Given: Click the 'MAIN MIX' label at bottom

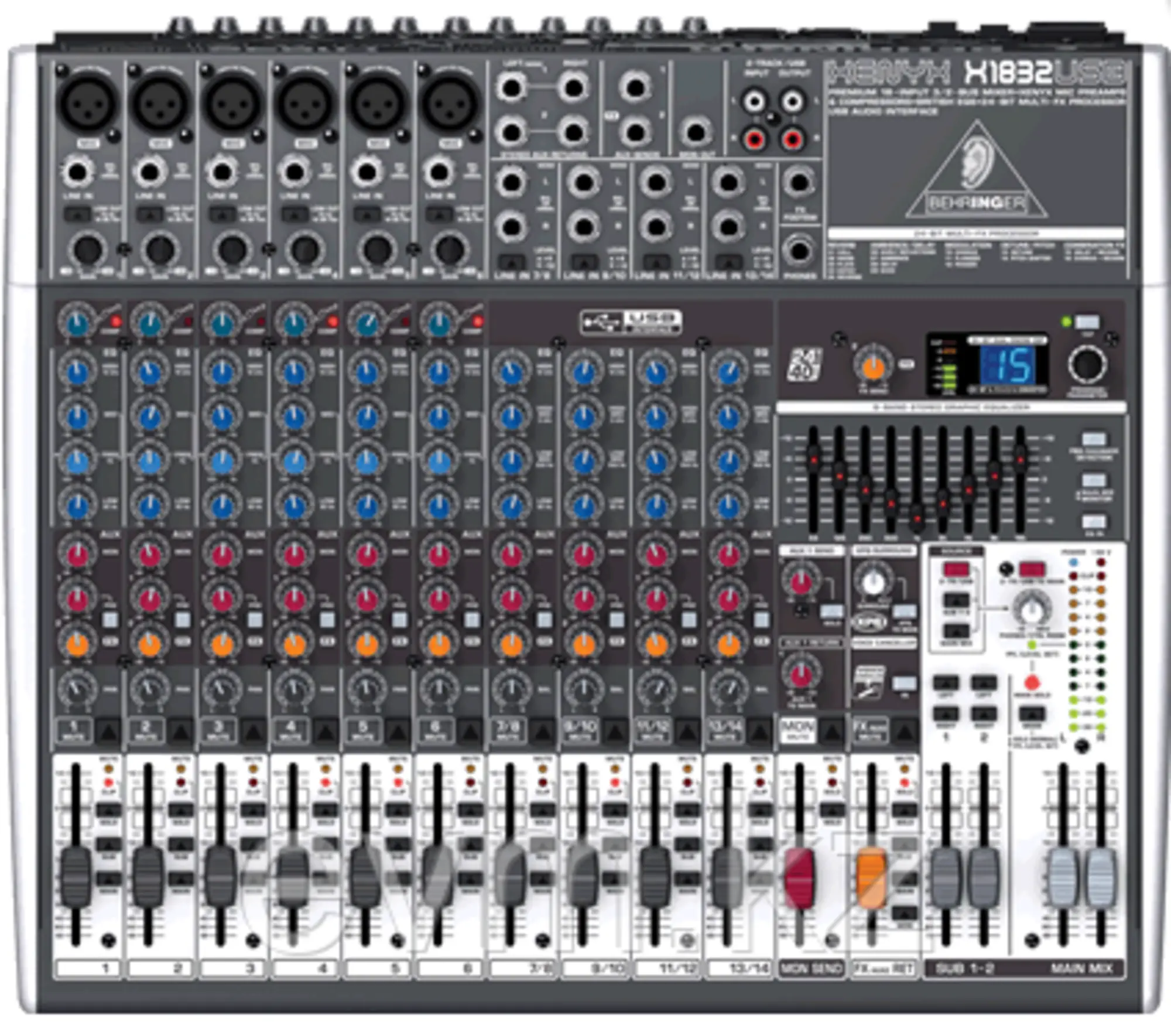Looking at the screenshot, I should click(1081, 967).
